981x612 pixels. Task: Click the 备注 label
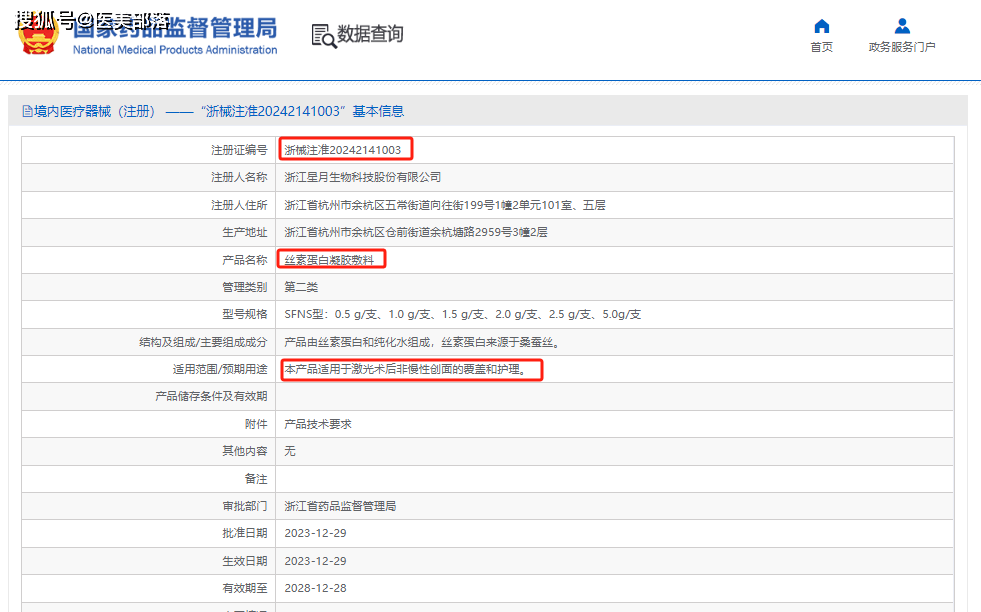tap(256, 479)
